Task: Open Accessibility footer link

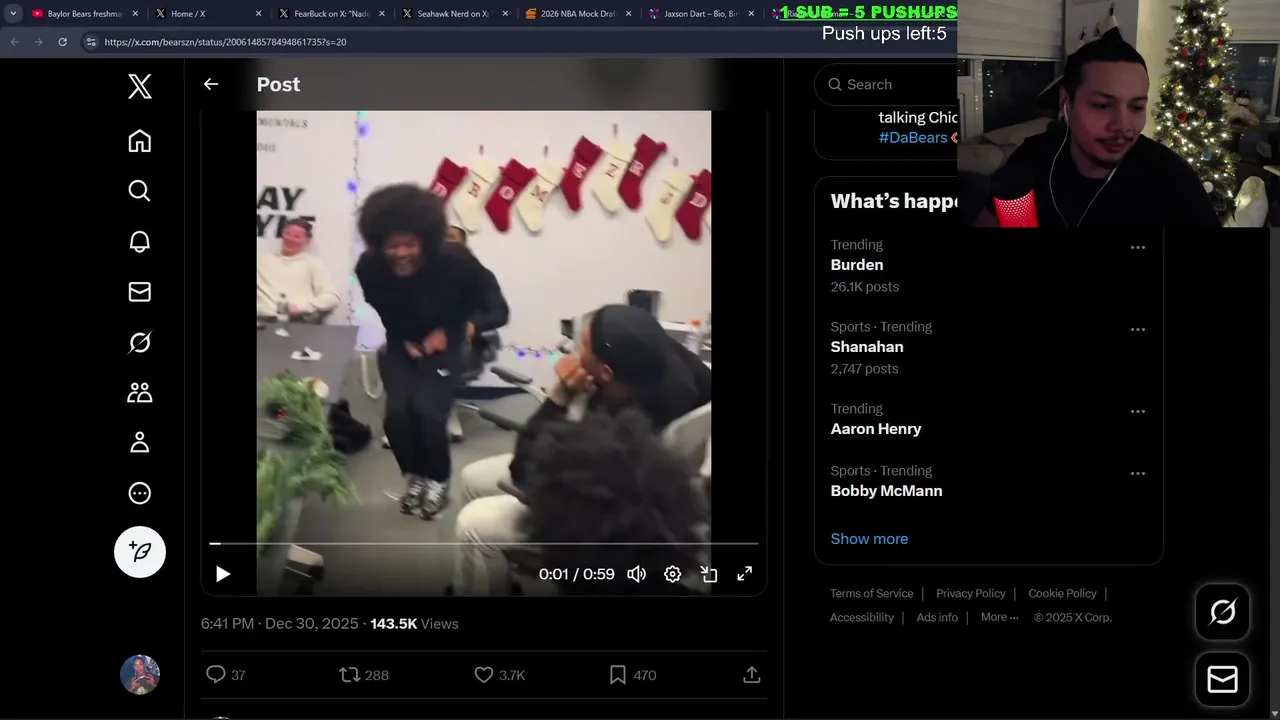Action: pyautogui.click(x=862, y=617)
